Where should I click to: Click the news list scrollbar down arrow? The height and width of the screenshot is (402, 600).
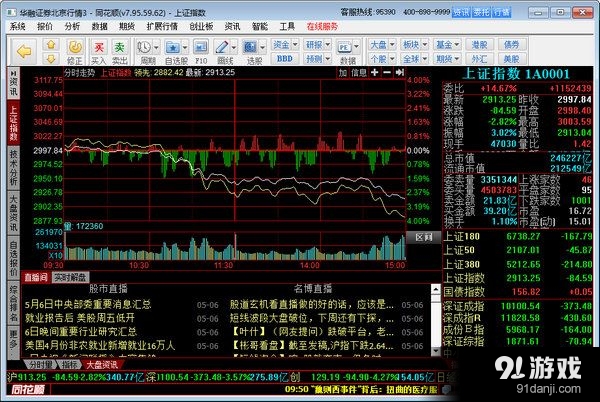tap(436, 351)
